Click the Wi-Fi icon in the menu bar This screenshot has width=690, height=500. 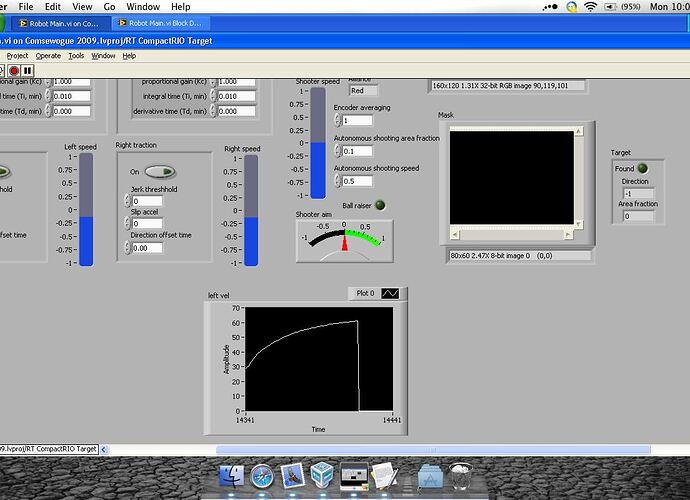tap(590, 7)
